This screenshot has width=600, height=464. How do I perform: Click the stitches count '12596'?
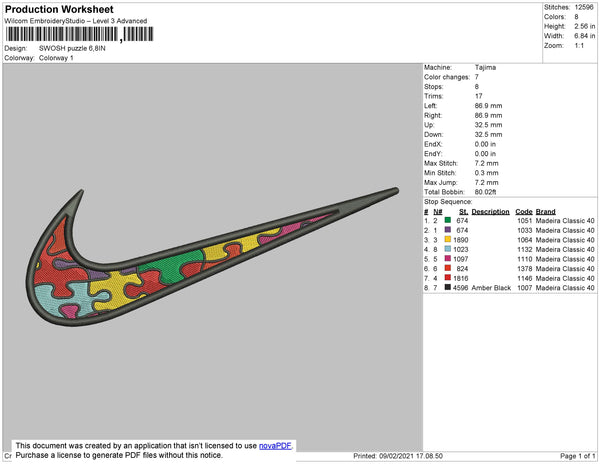(x=584, y=7)
